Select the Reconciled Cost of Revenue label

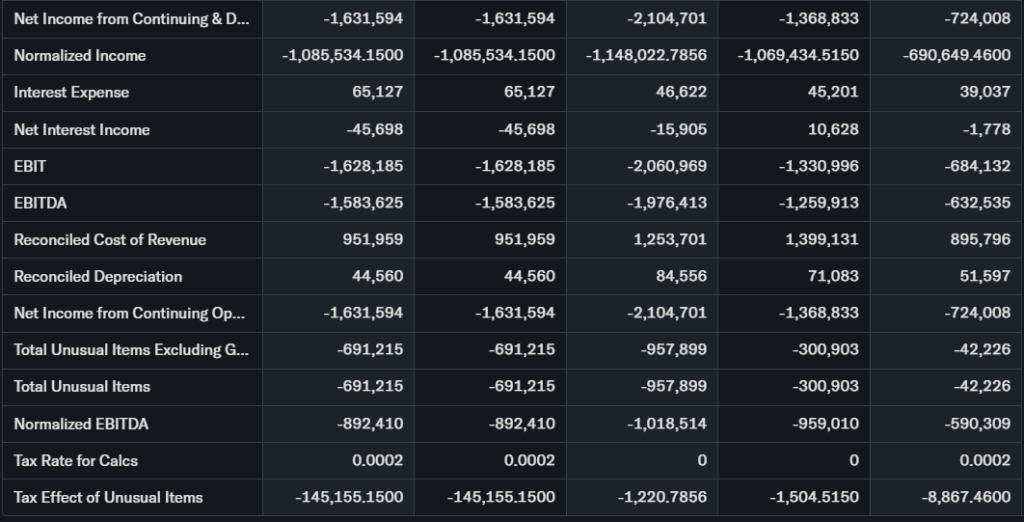[110, 240]
